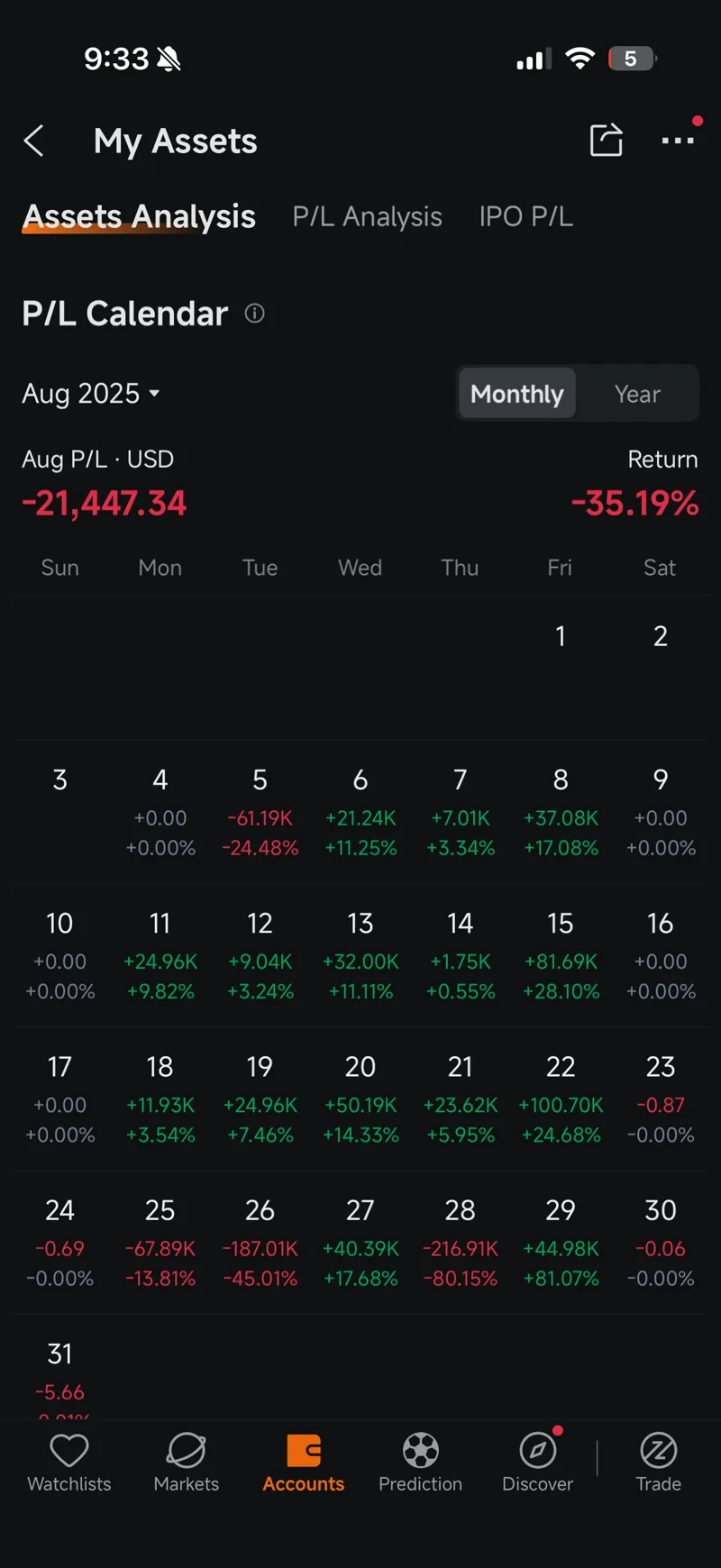Select August 5 calendar cell
This screenshot has width=721, height=1568.
[x=260, y=812]
